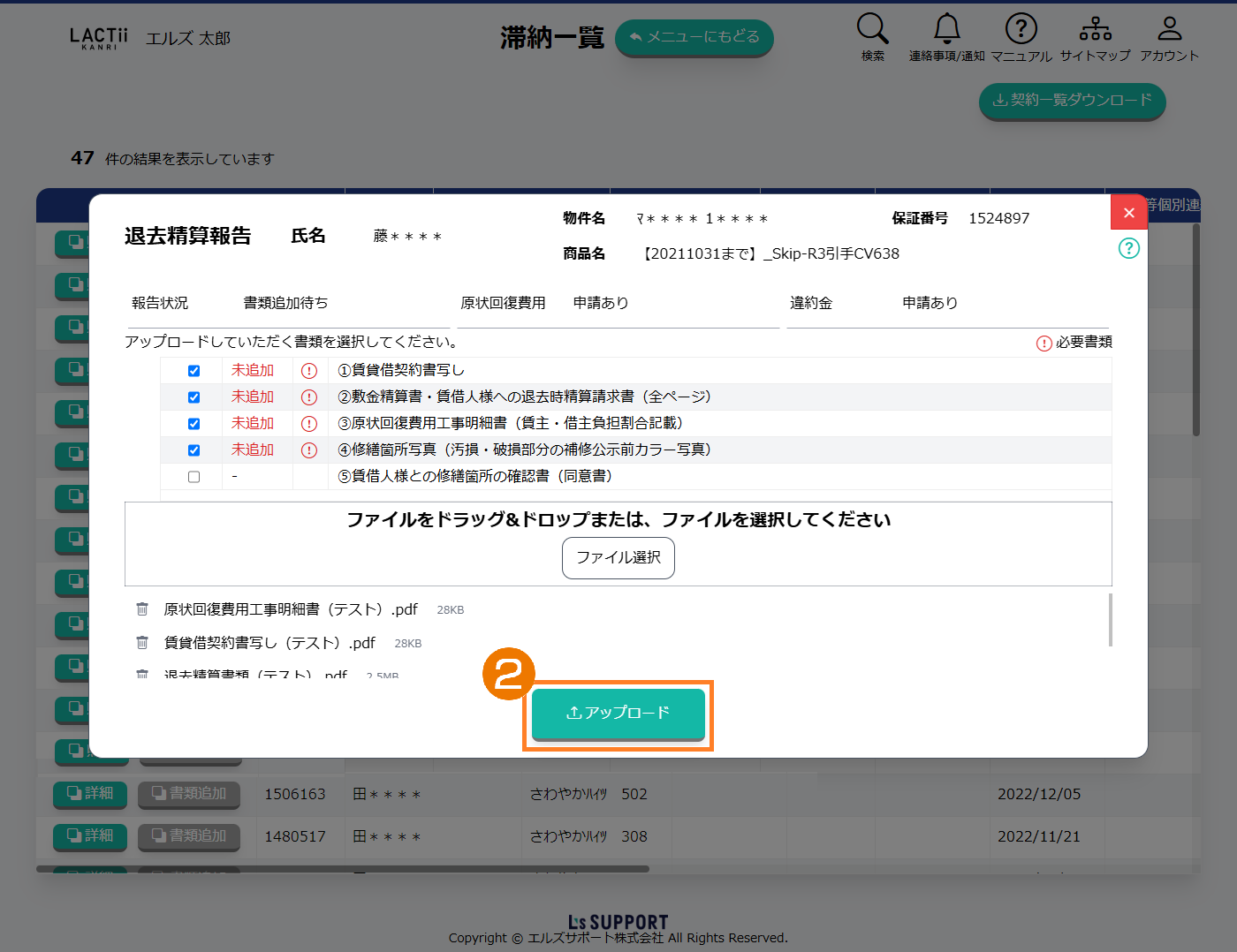Image resolution: width=1237 pixels, height=952 pixels.
Task: Click the green help icon in dialog
Action: [1128, 248]
